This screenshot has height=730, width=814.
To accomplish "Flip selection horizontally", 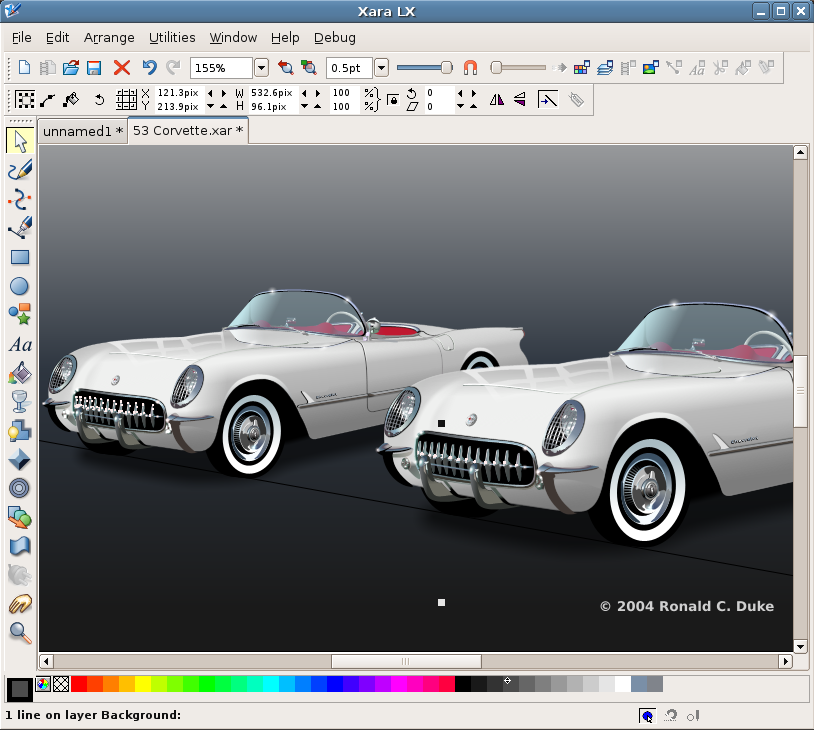I will tap(497, 99).
